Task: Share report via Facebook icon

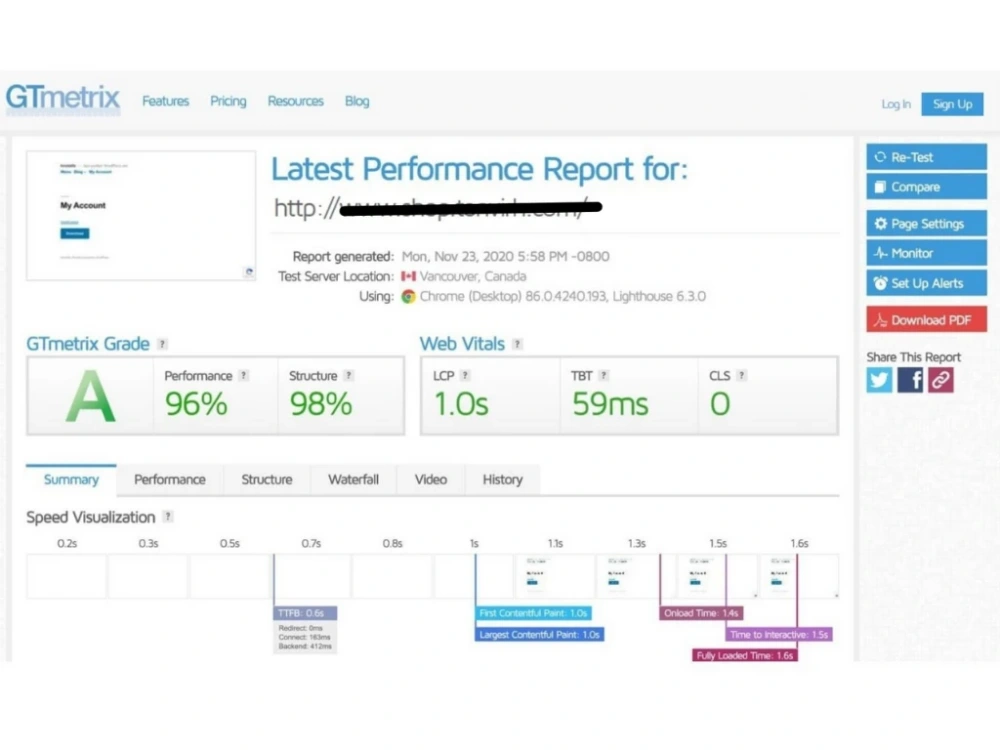Action: coord(910,380)
